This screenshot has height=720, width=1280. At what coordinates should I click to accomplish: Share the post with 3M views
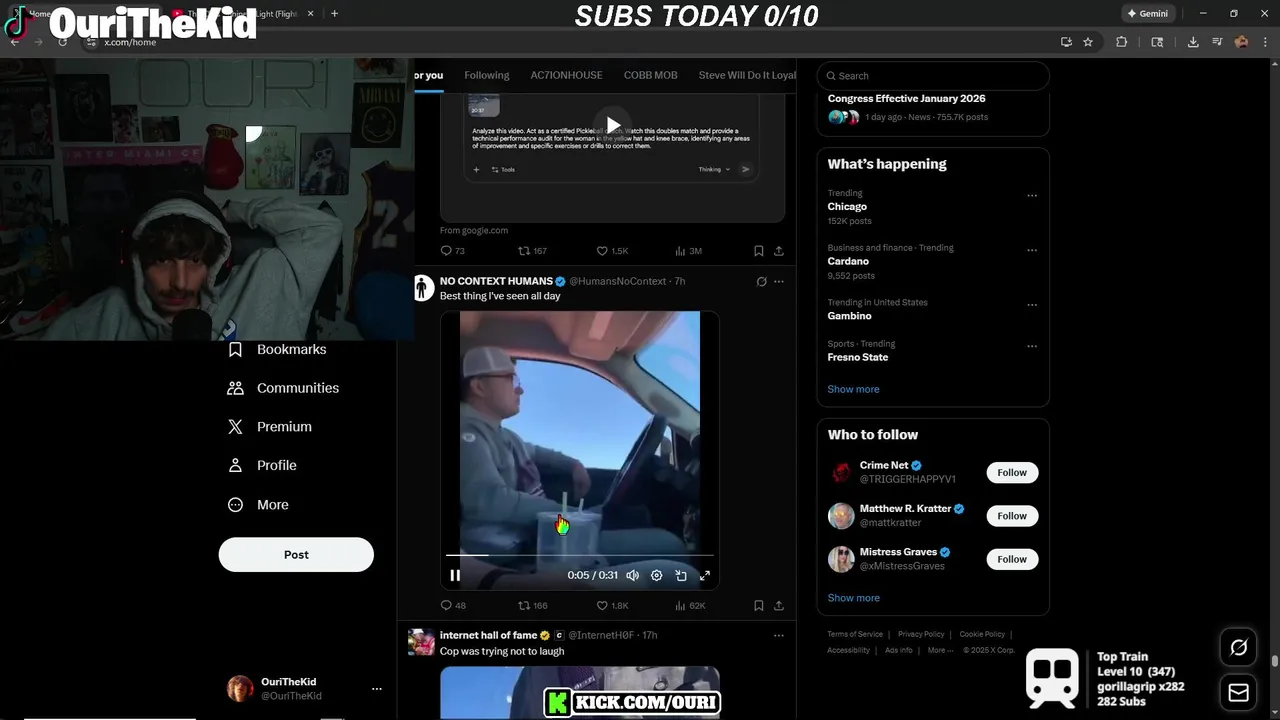[x=779, y=251]
